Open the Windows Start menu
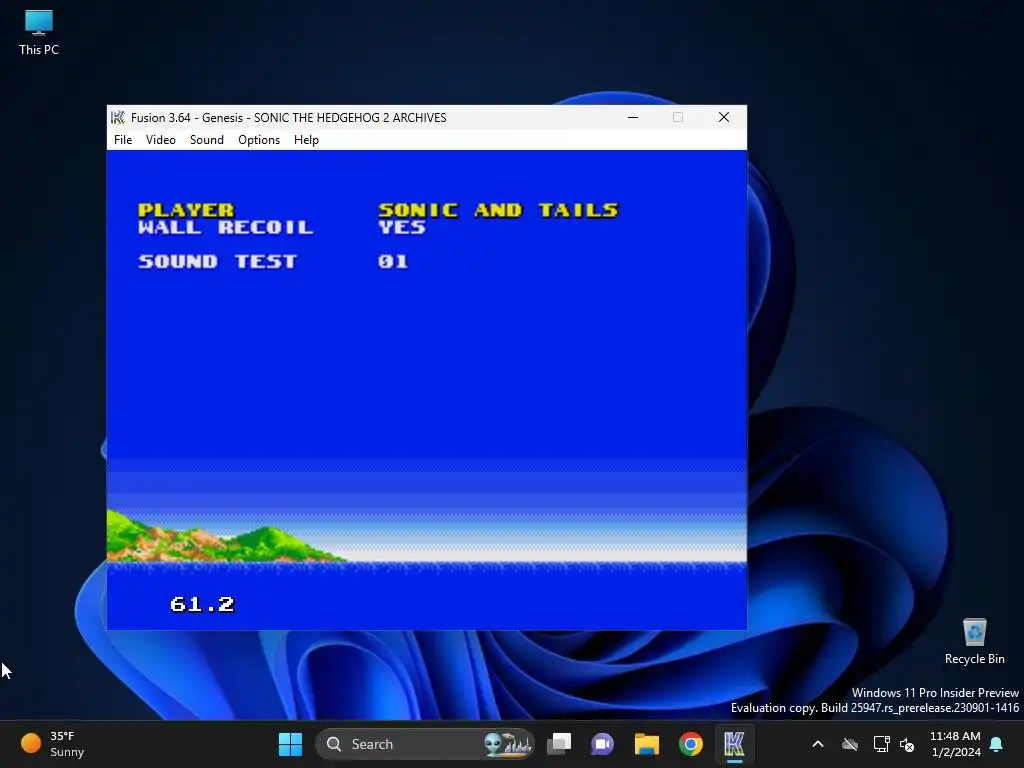 (290, 744)
